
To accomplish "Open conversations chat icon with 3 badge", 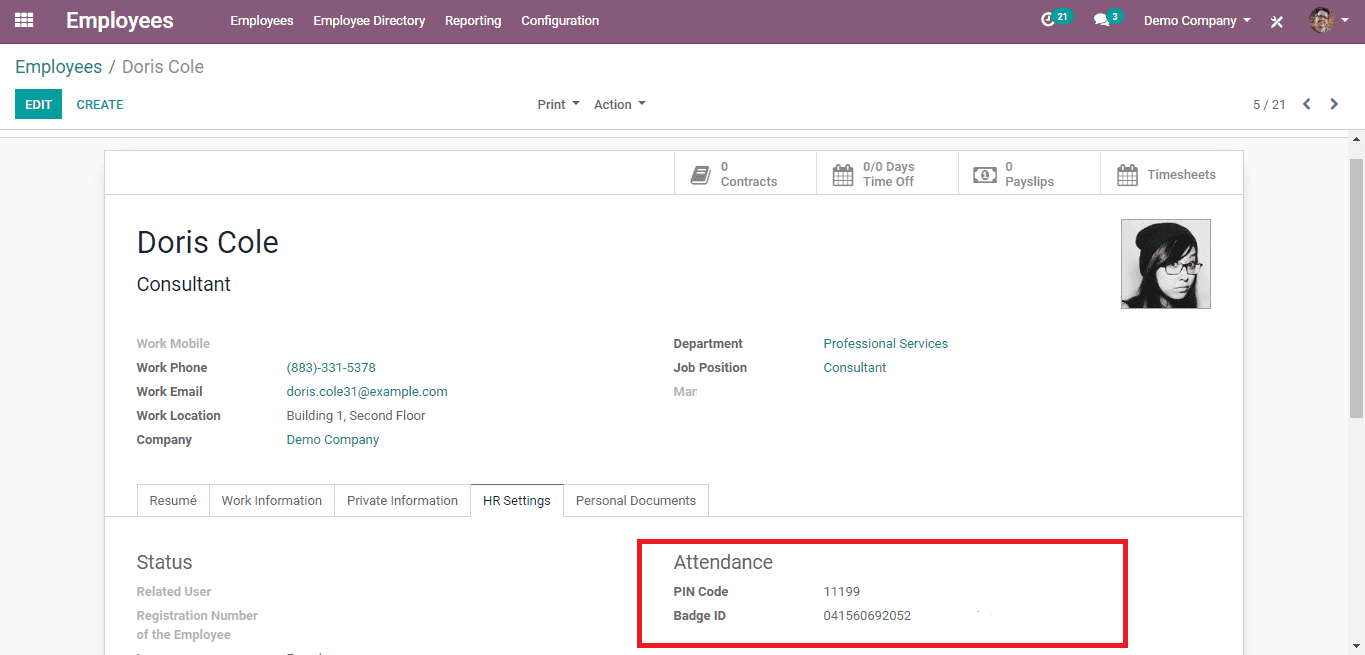I will tap(1107, 19).
